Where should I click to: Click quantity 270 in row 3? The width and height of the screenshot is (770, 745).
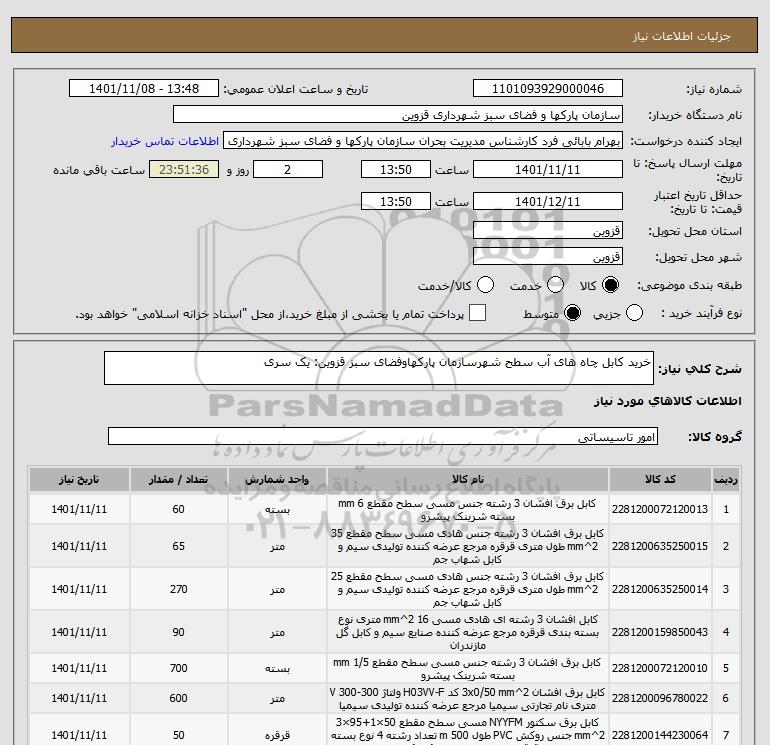click(x=178, y=589)
